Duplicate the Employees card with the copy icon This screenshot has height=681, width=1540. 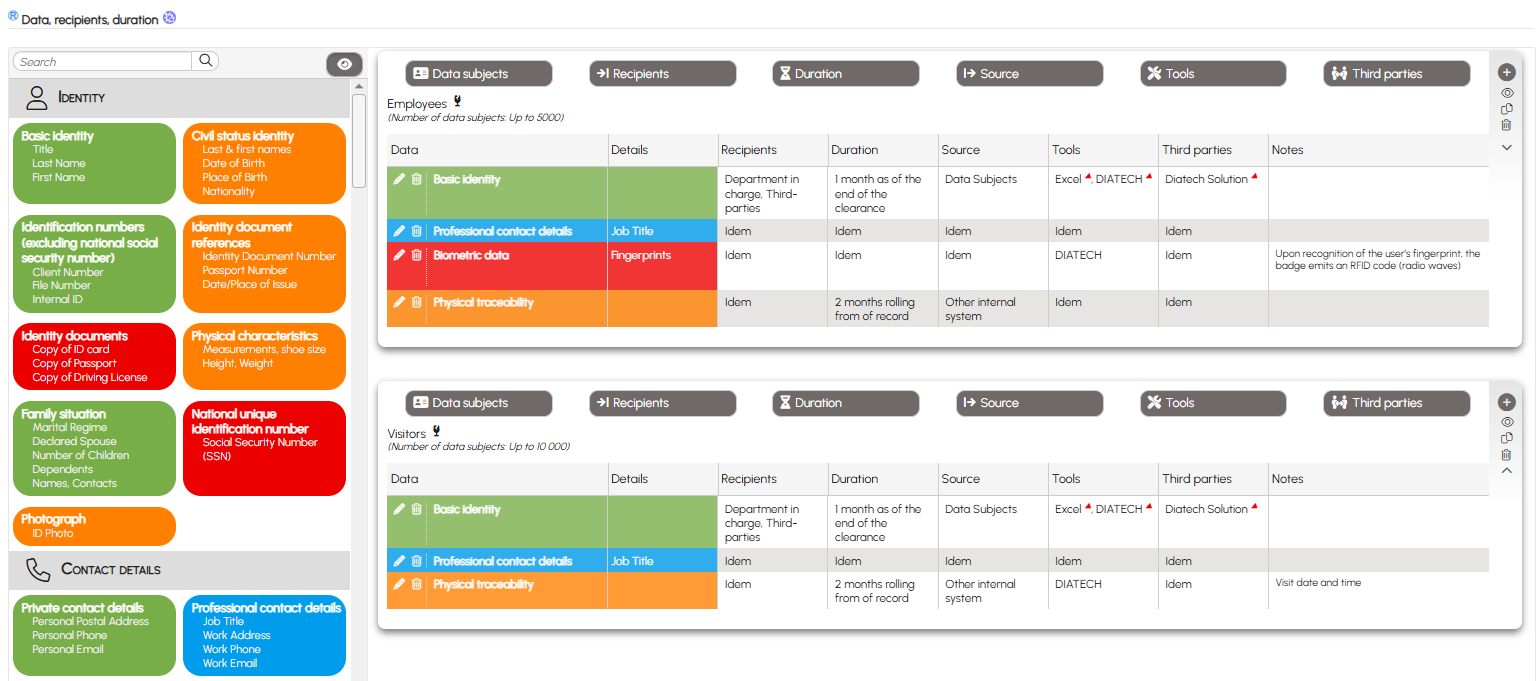[x=1507, y=109]
